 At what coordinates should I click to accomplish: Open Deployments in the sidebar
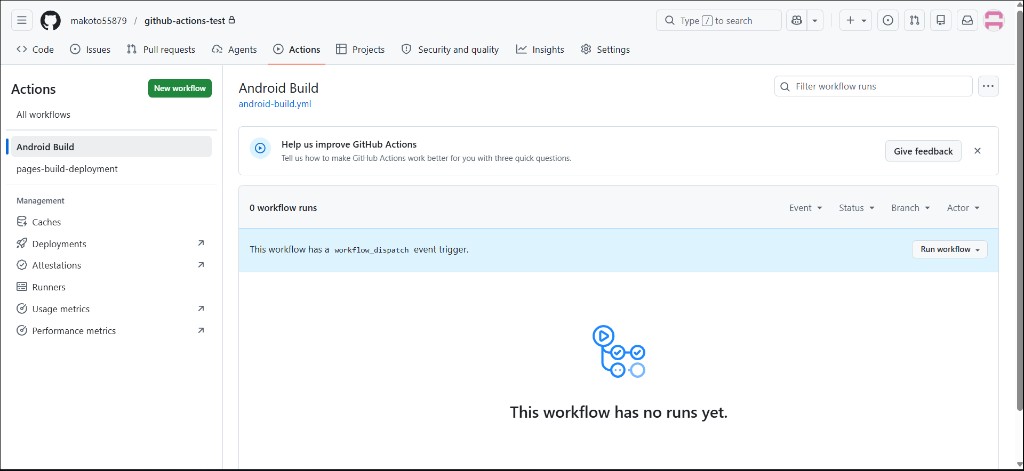pos(111,244)
